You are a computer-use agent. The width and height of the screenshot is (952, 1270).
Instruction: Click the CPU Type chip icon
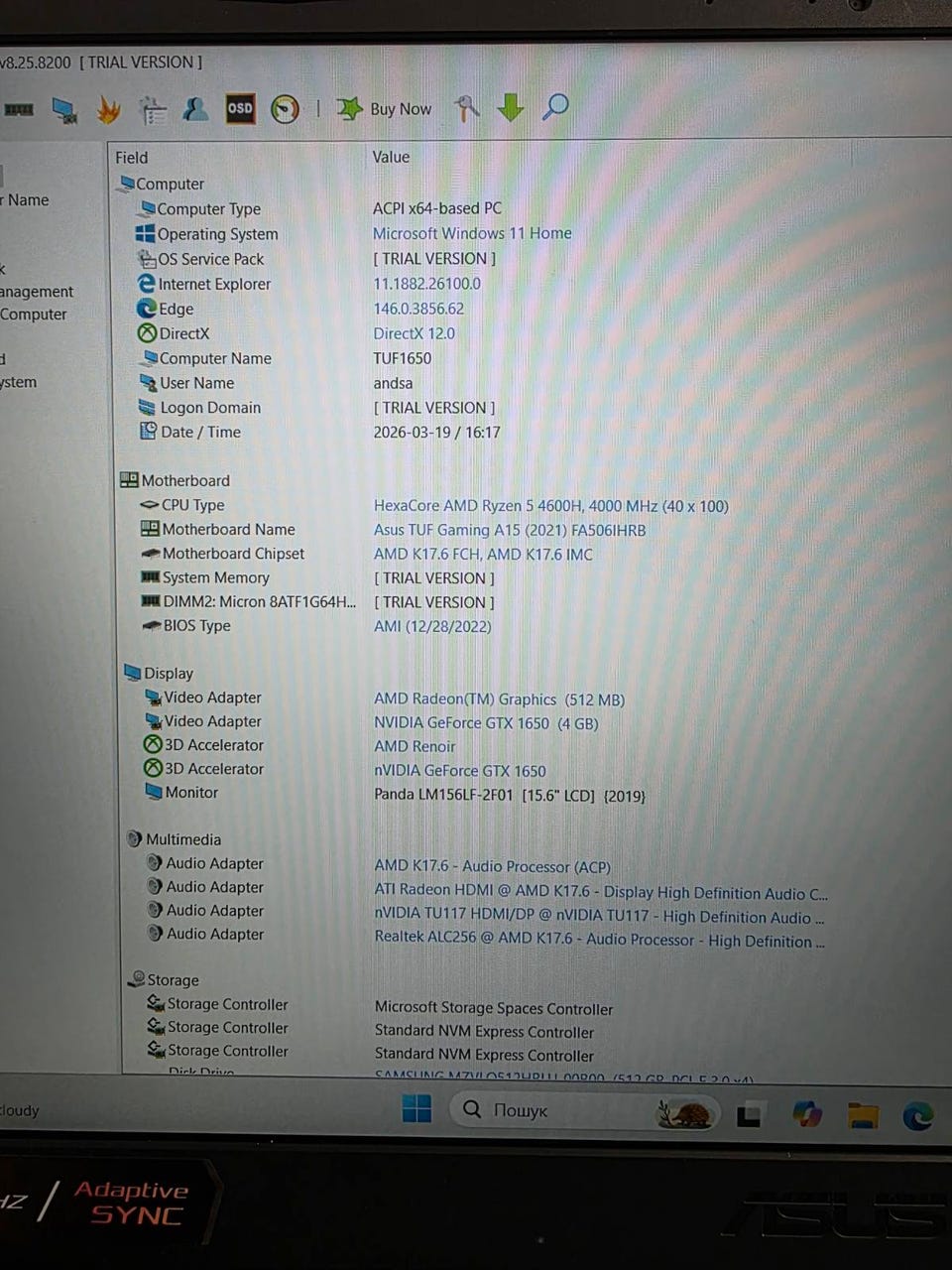click(149, 505)
